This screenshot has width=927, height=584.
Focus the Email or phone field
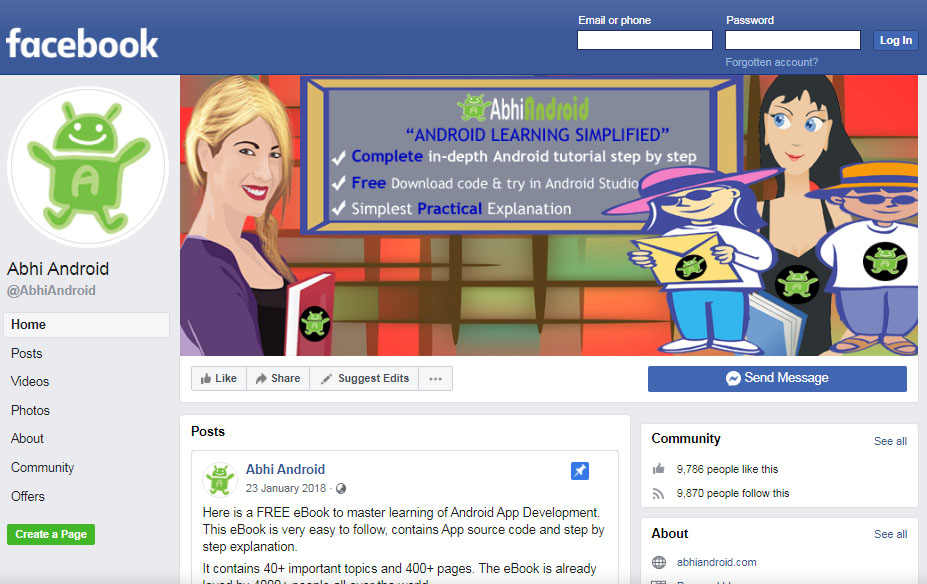click(644, 40)
